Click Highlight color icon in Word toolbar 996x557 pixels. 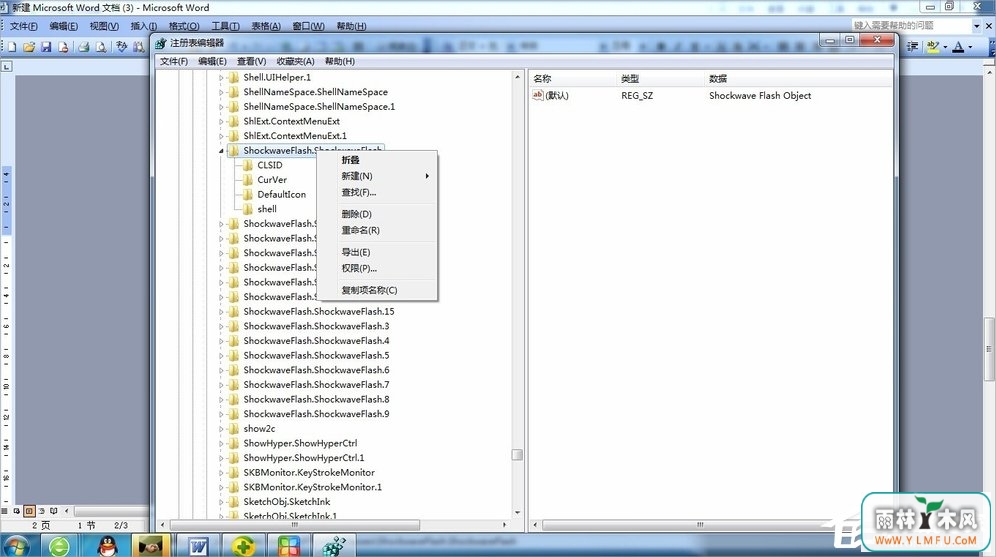932,46
